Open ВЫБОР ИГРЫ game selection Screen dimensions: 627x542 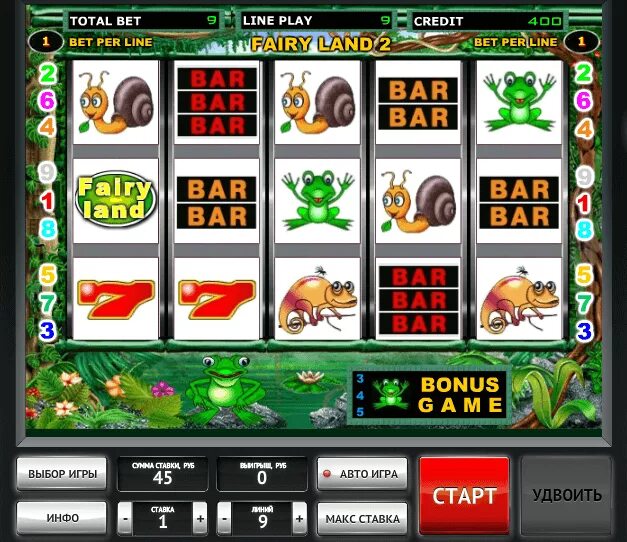[x=62, y=474]
